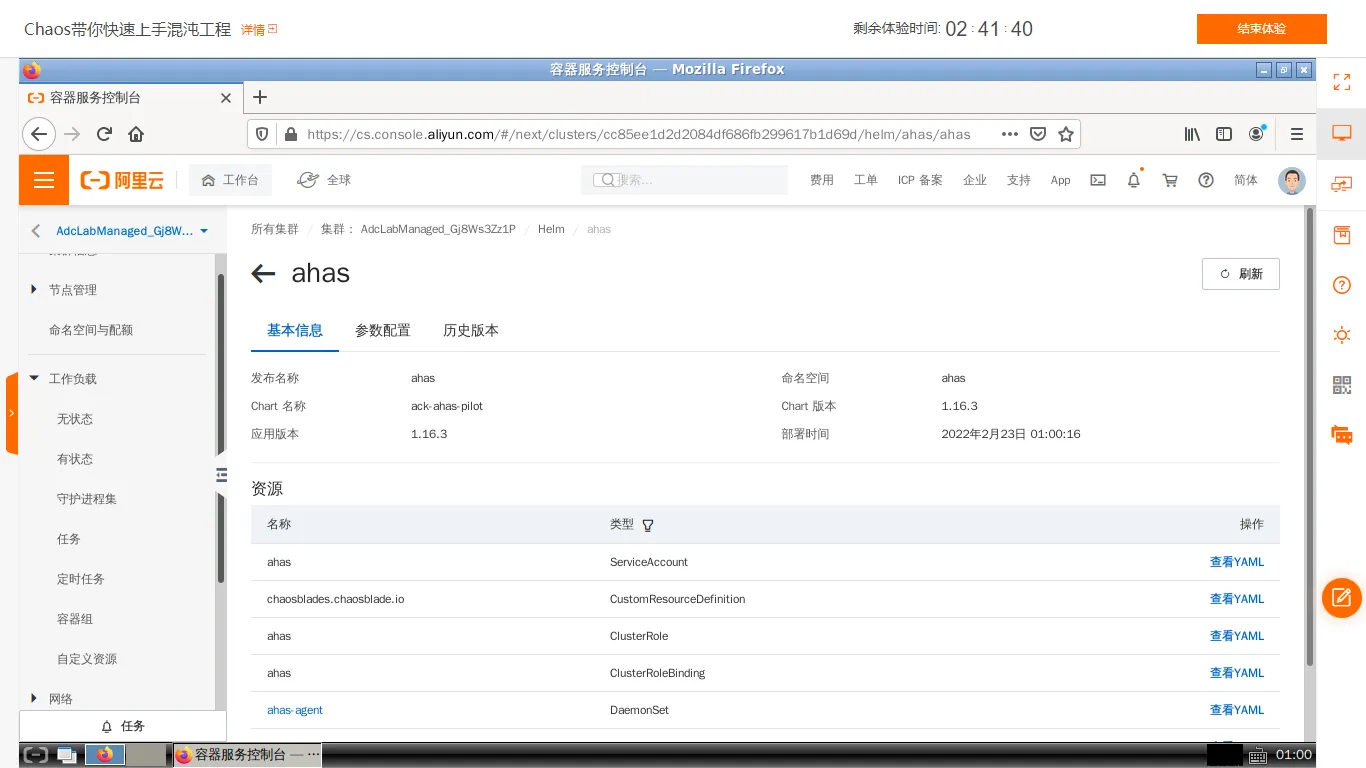The width and height of the screenshot is (1366, 768).
Task: Click the Pocket save icon
Action: [x=1038, y=134]
